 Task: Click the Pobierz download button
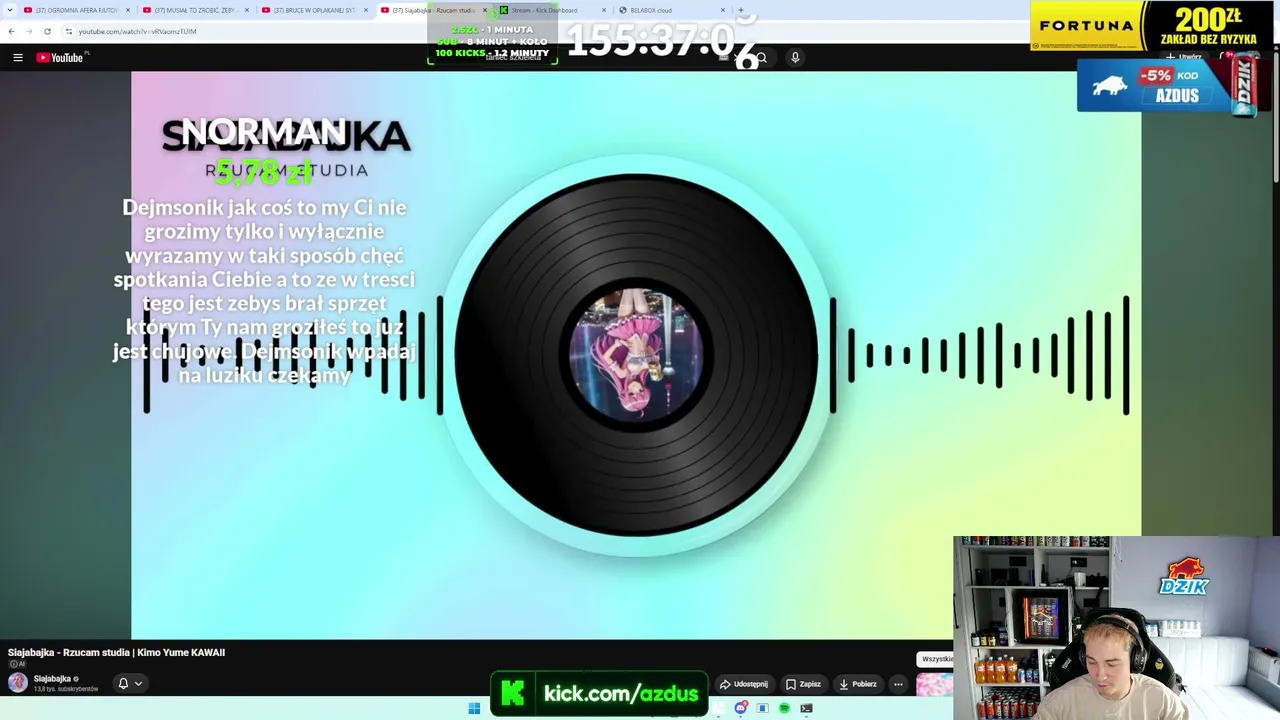[x=858, y=684]
